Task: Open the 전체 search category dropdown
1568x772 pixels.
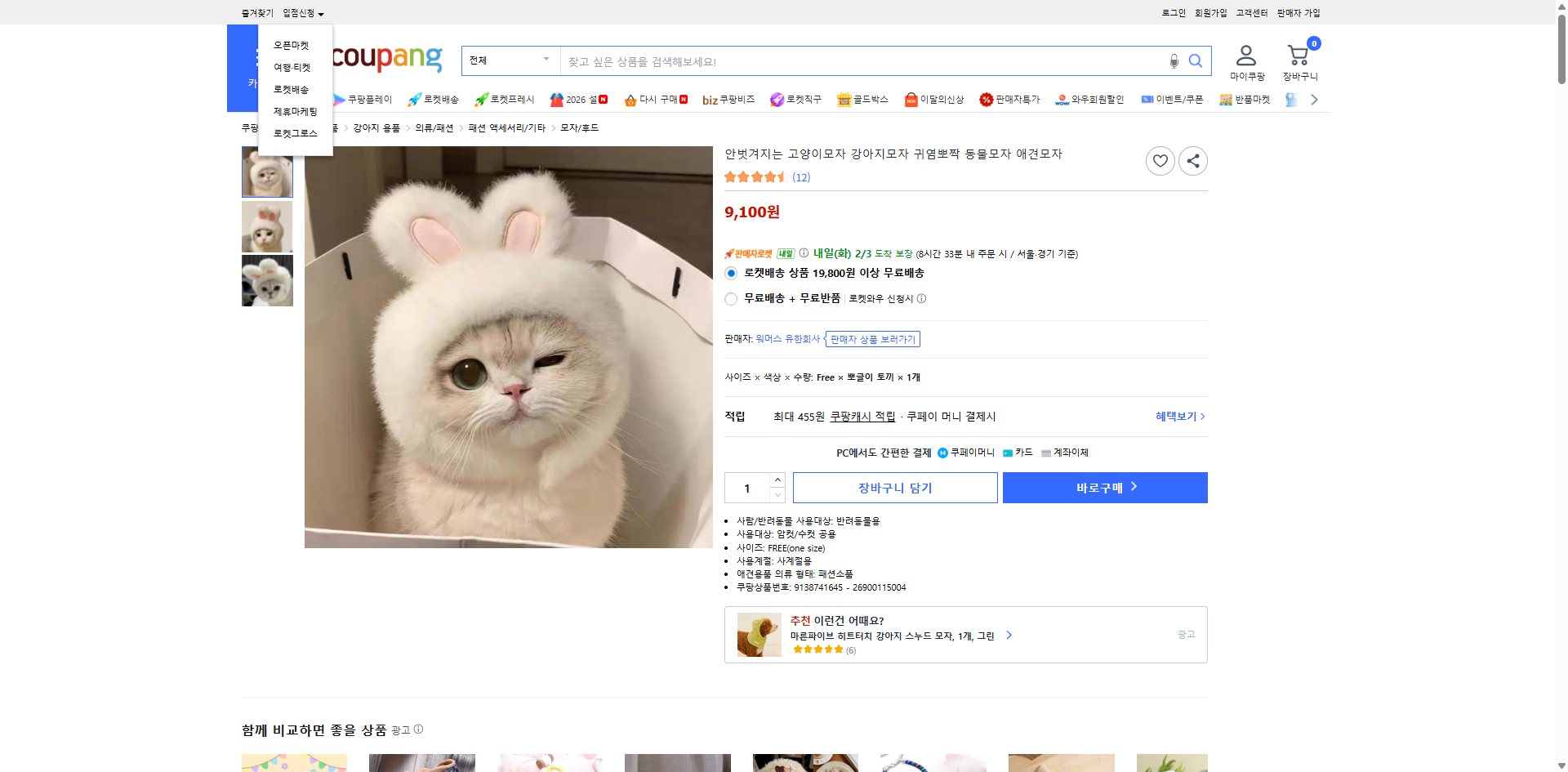Action: pyautogui.click(x=510, y=60)
